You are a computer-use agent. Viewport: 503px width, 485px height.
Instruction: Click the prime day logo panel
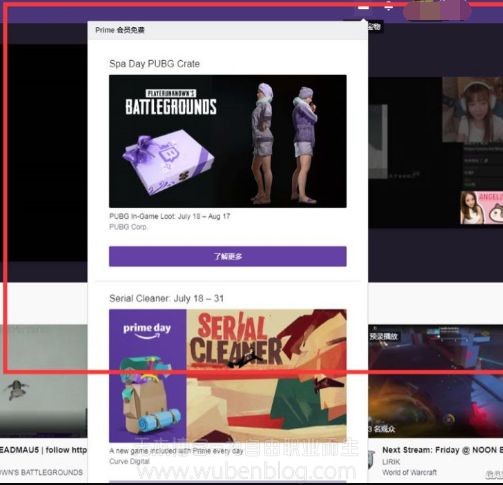[x=148, y=375]
